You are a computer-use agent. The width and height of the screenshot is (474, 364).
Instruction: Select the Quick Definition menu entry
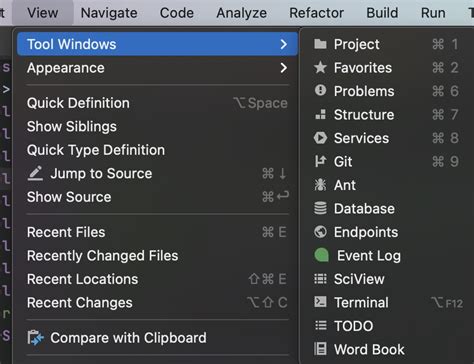tap(157, 103)
